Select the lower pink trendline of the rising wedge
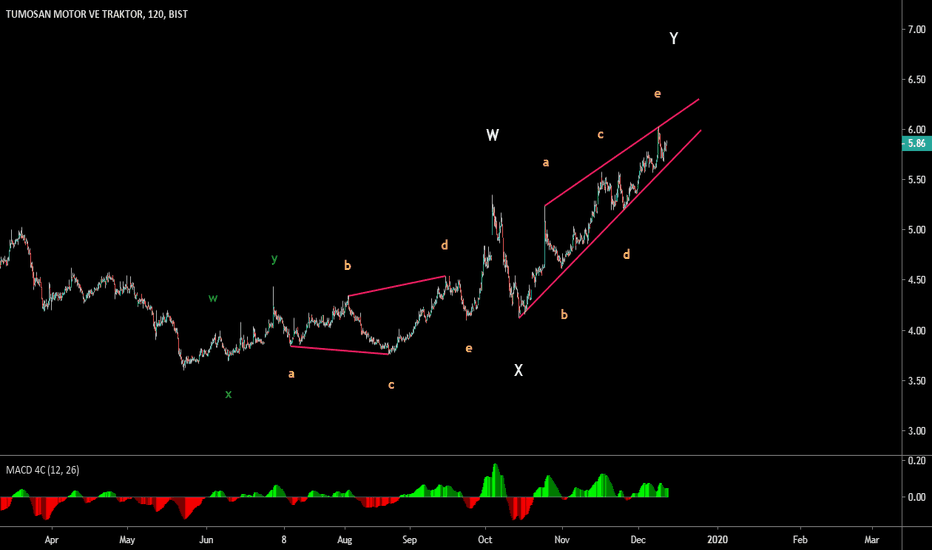The width and height of the screenshot is (932, 550). point(610,224)
